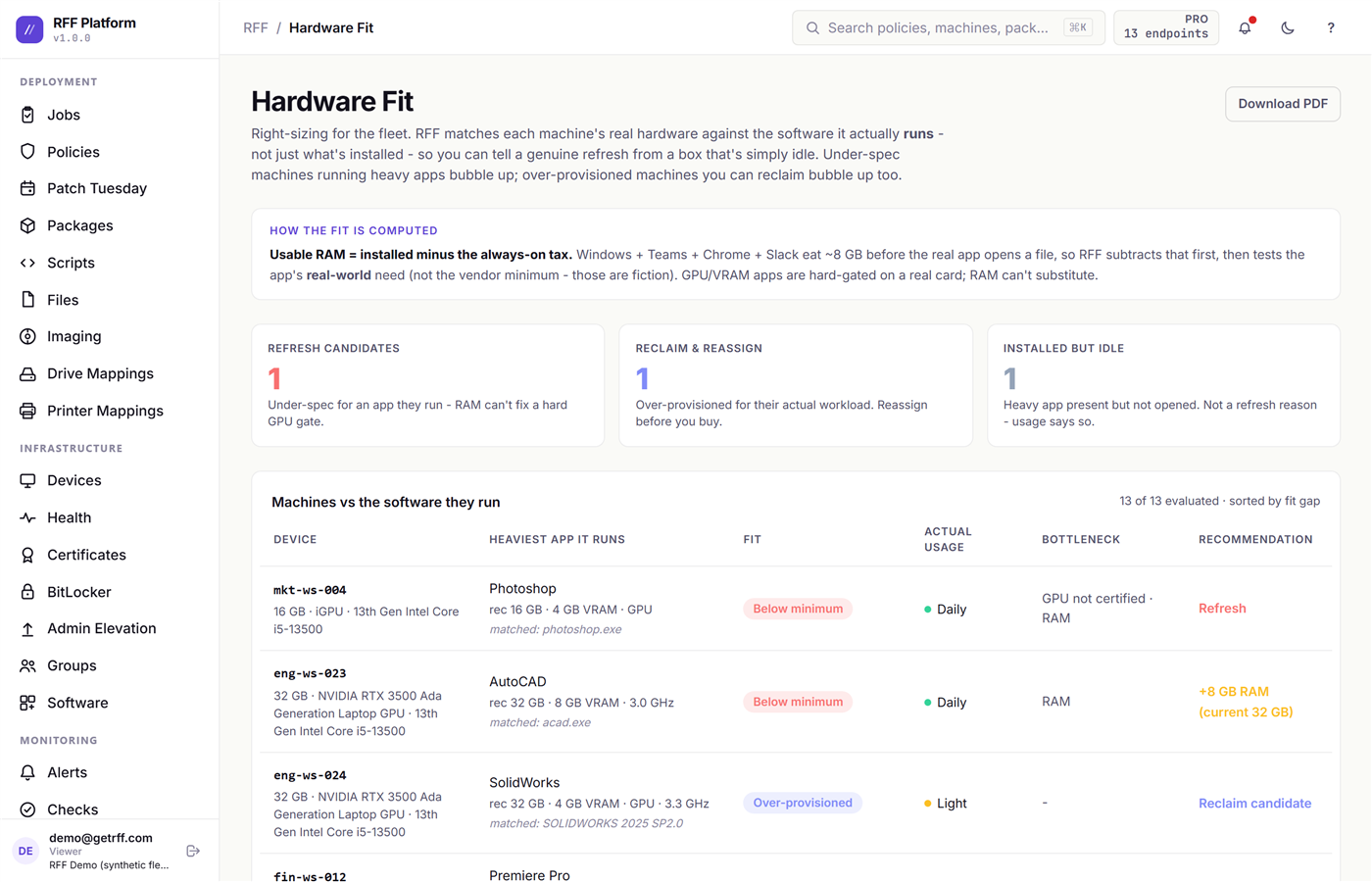Image resolution: width=1372 pixels, height=882 pixels.
Task: Go to RFF breadcrumb link
Action: (x=256, y=27)
